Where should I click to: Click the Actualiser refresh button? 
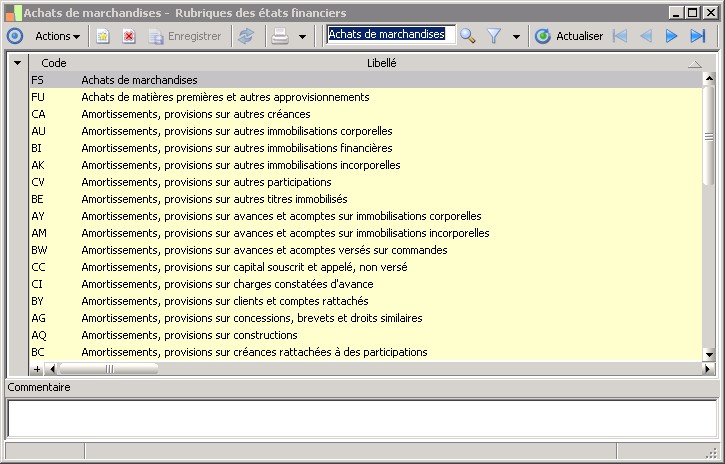pyautogui.click(x=569, y=36)
